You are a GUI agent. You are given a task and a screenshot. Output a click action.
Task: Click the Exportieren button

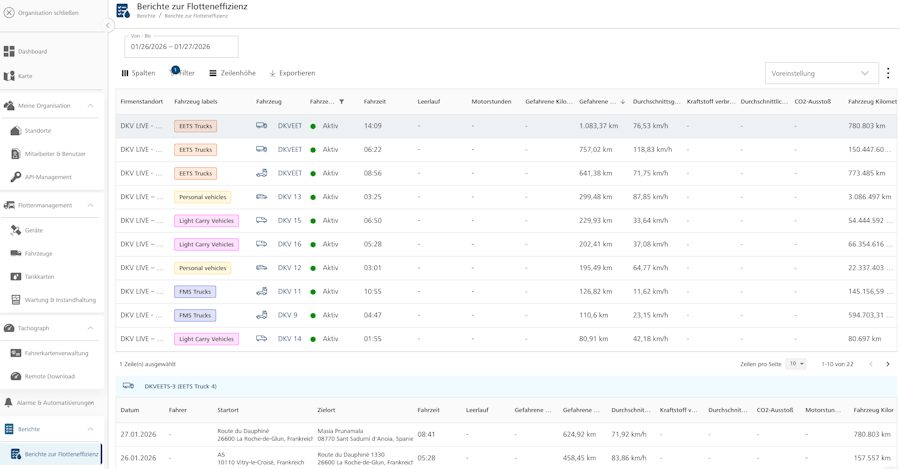pos(292,73)
